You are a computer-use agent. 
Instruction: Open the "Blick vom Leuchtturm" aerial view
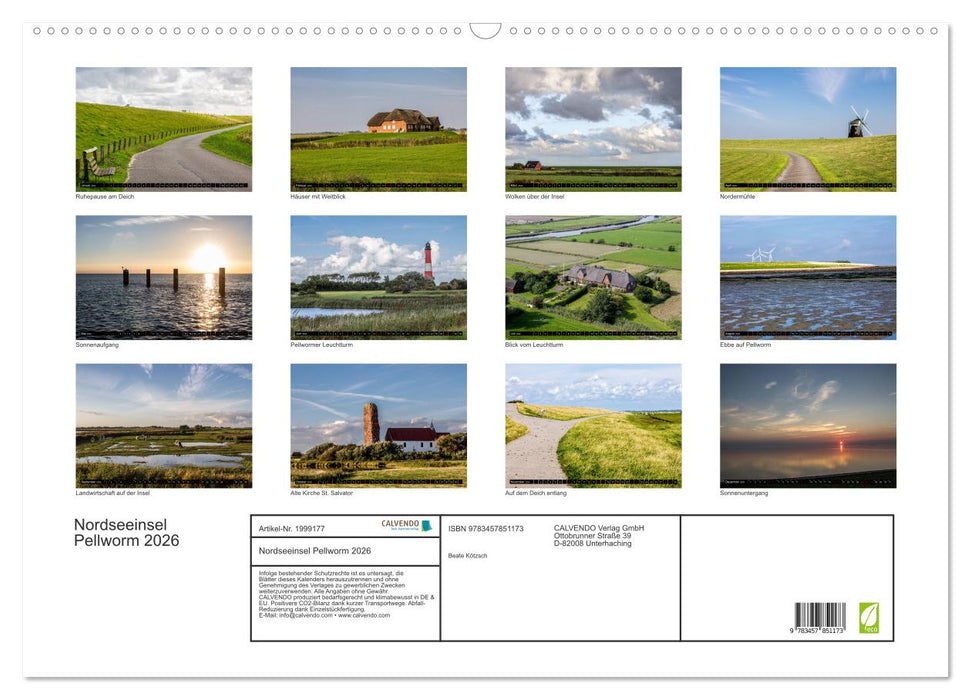point(593,276)
